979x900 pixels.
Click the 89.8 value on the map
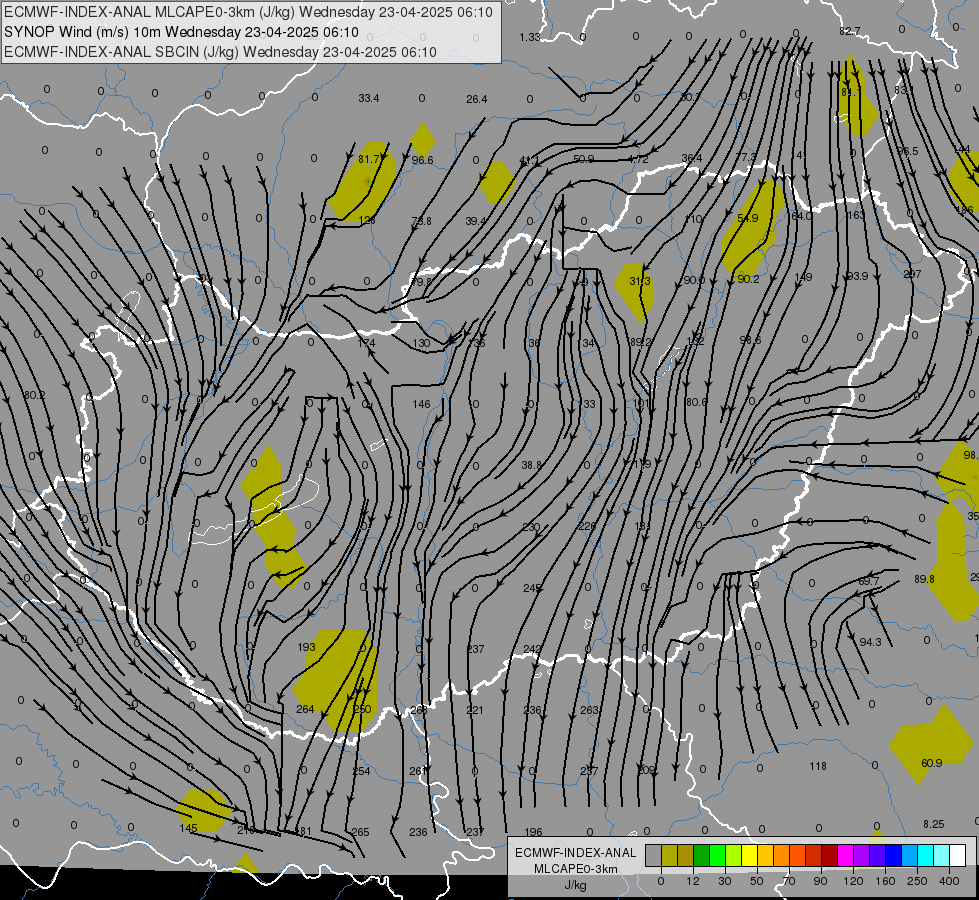click(924, 579)
